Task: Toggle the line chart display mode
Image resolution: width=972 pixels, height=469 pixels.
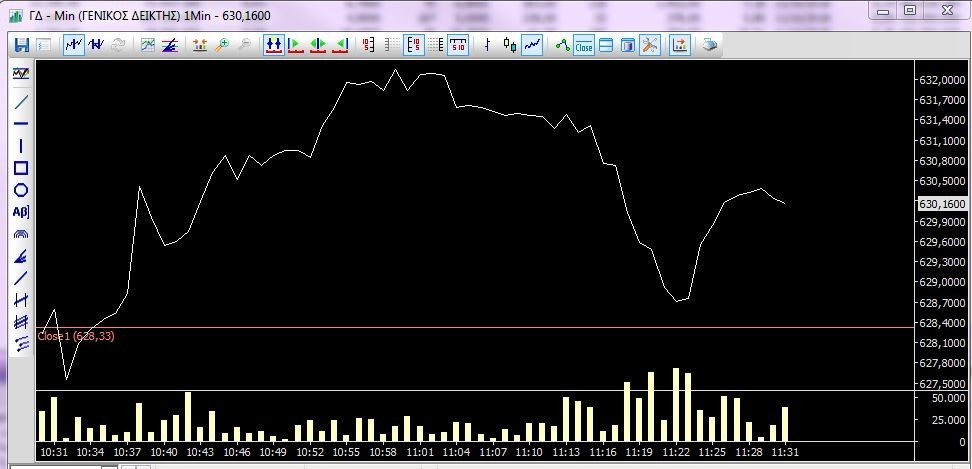Action: tap(533, 45)
